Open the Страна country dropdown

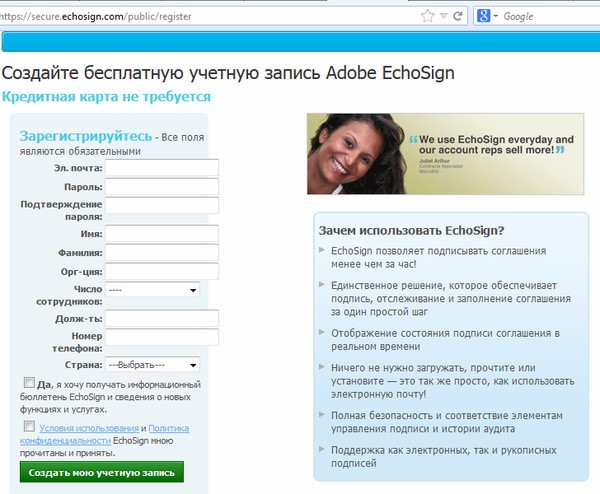click(x=152, y=365)
